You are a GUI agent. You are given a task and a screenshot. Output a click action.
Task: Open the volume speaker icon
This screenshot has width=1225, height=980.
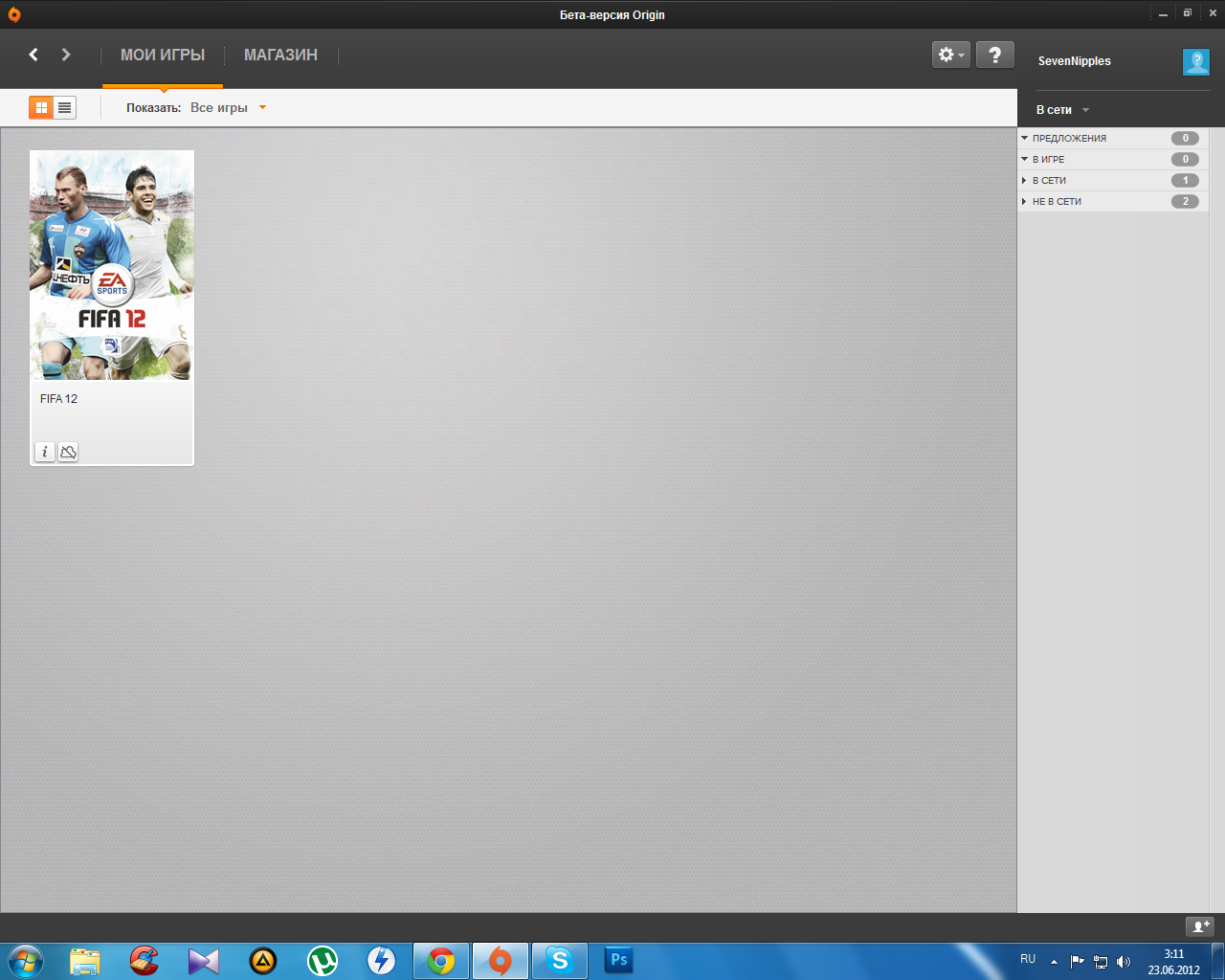pos(1123,962)
